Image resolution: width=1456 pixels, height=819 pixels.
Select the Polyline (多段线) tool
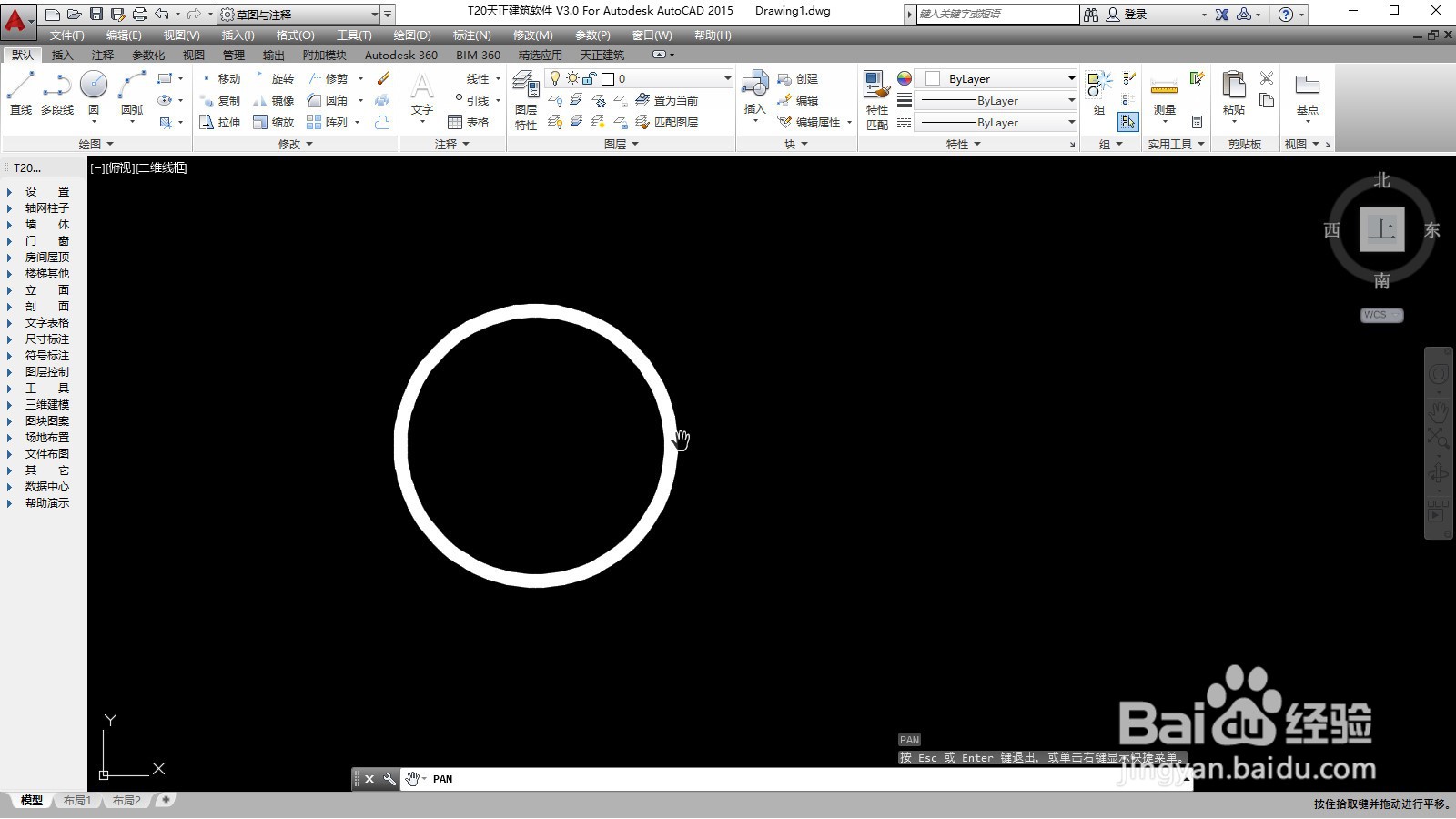(x=57, y=94)
